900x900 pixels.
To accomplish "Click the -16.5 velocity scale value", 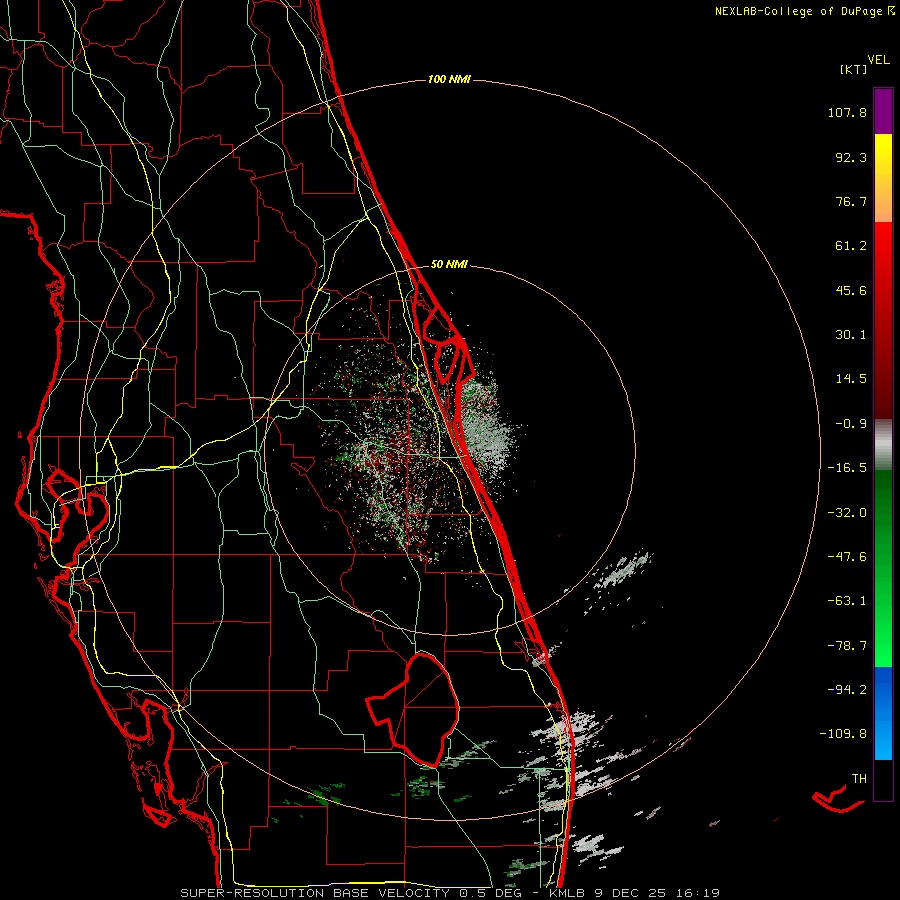I will click(x=847, y=468).
